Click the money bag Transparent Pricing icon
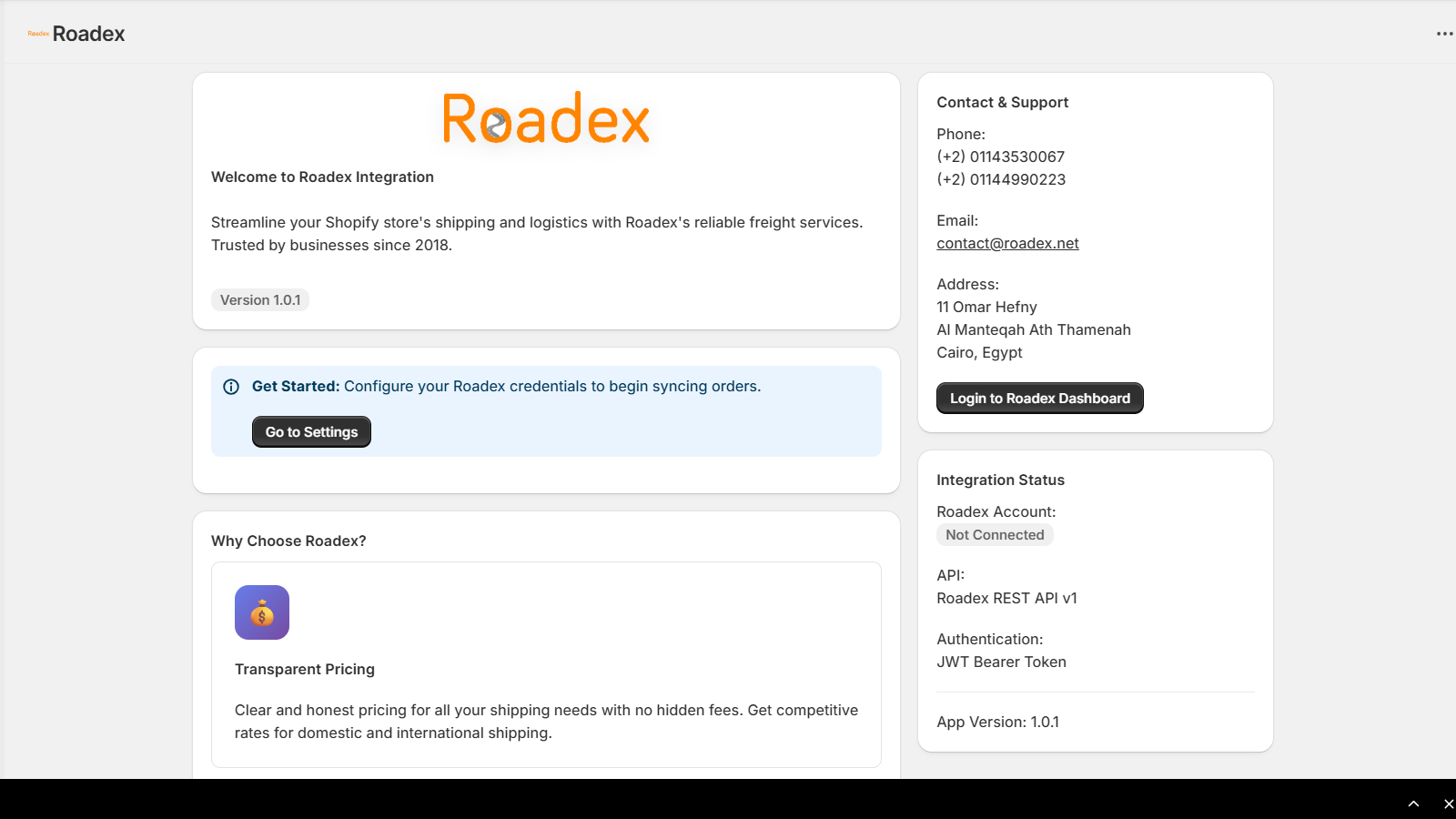1456x819 pixels. pos(262,612)
